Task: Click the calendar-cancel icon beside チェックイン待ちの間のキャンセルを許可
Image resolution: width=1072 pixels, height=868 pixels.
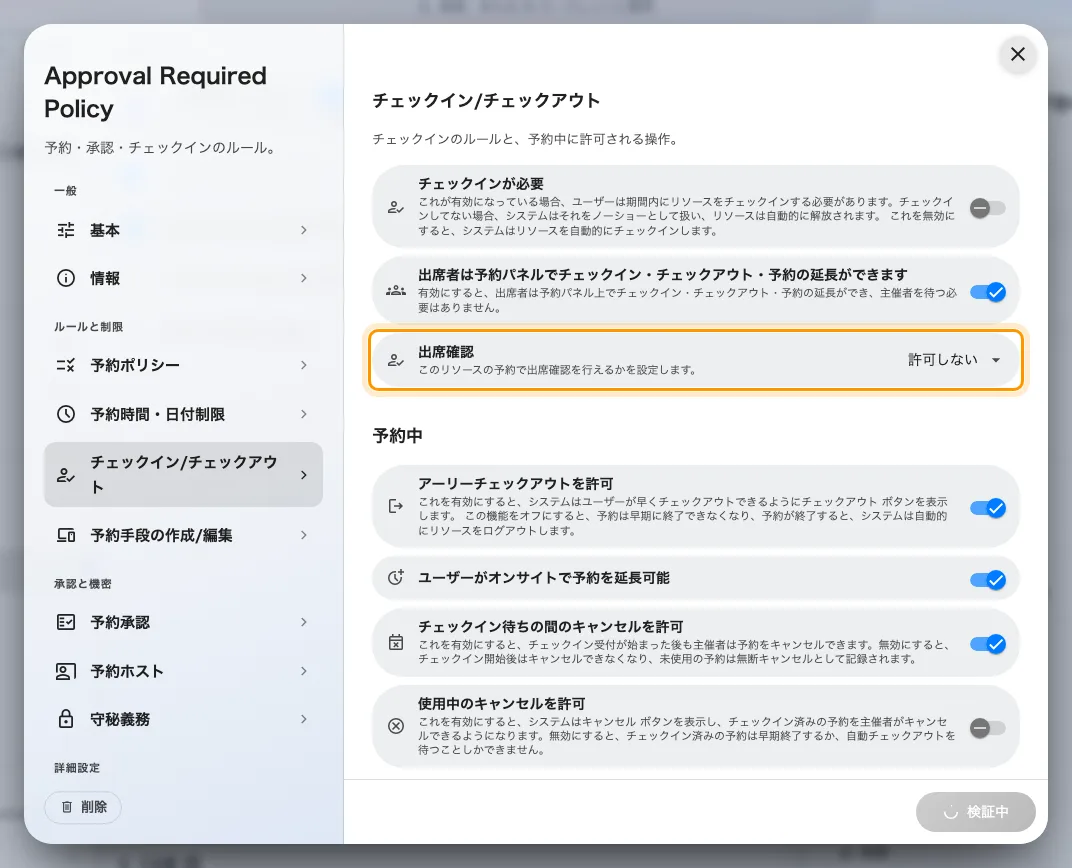Action: [396, 642]
